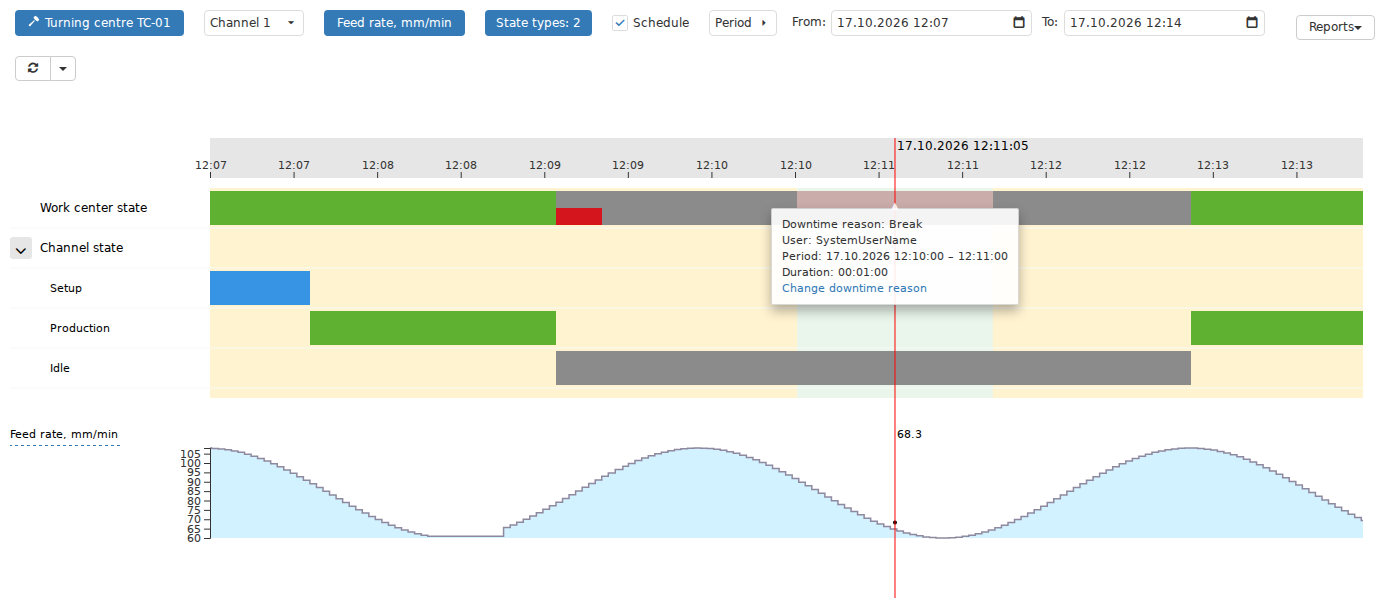Click the To date input field
Image resolution: width=1385 pixels, height=608 pixels.
pos(1164,22)
